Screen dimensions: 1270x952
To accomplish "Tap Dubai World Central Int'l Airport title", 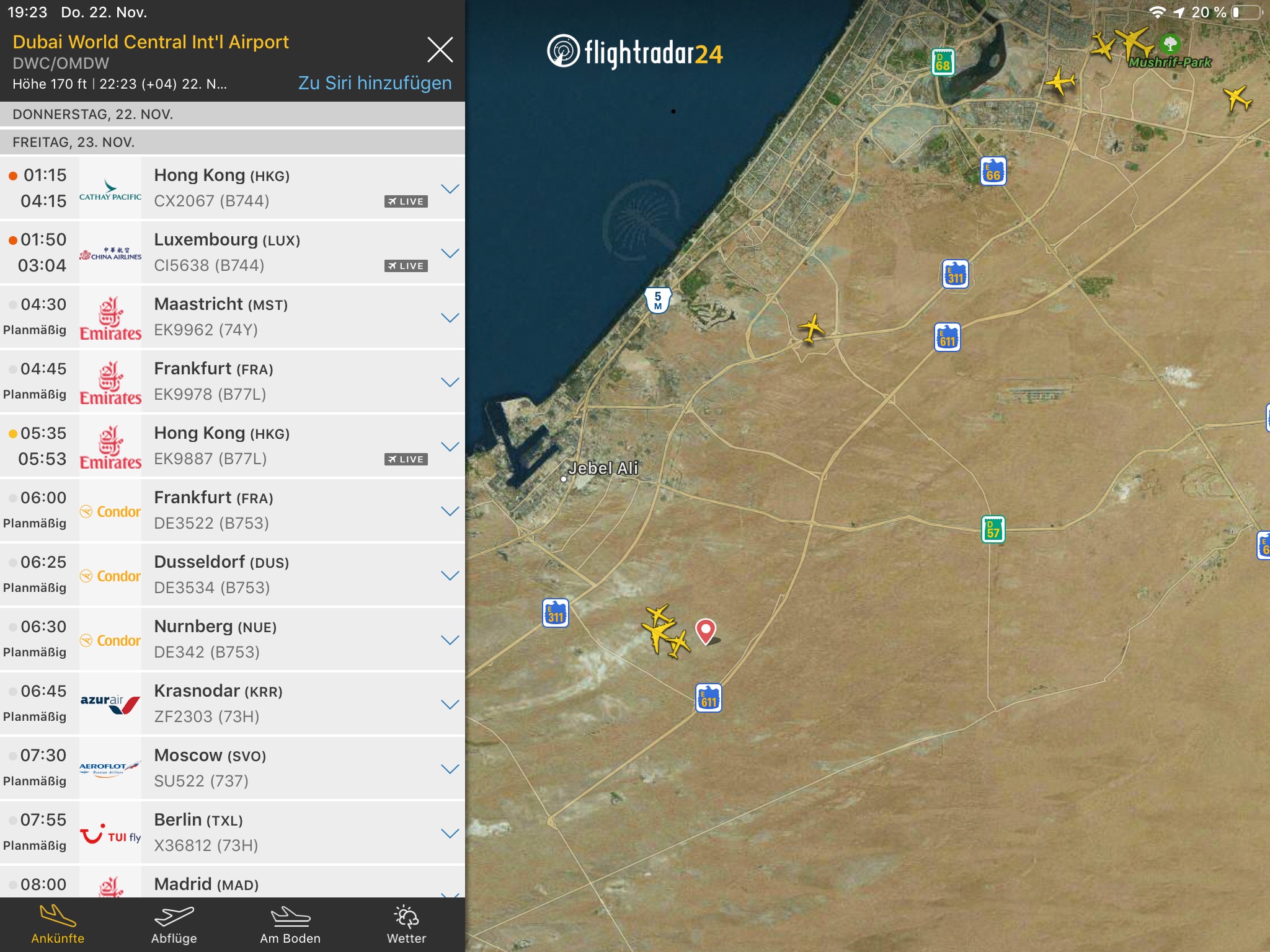I will [x=151, y=42].
